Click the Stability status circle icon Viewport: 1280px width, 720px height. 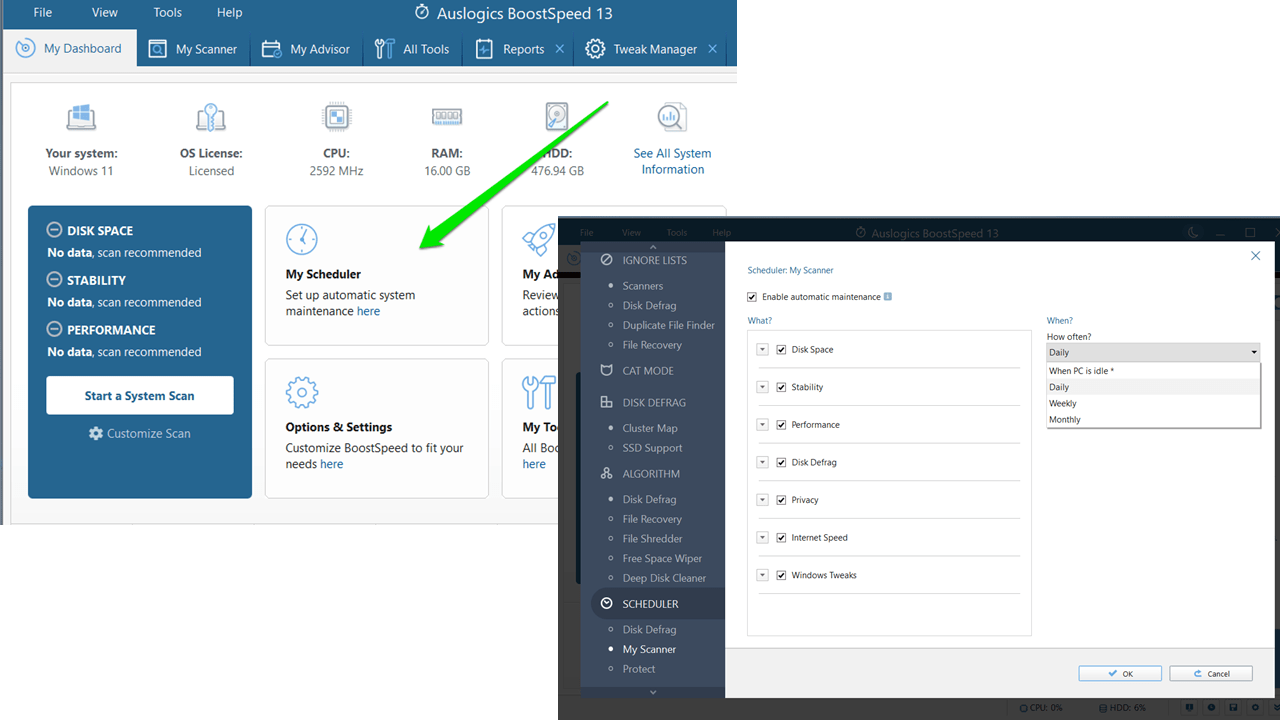click(55, 280)
